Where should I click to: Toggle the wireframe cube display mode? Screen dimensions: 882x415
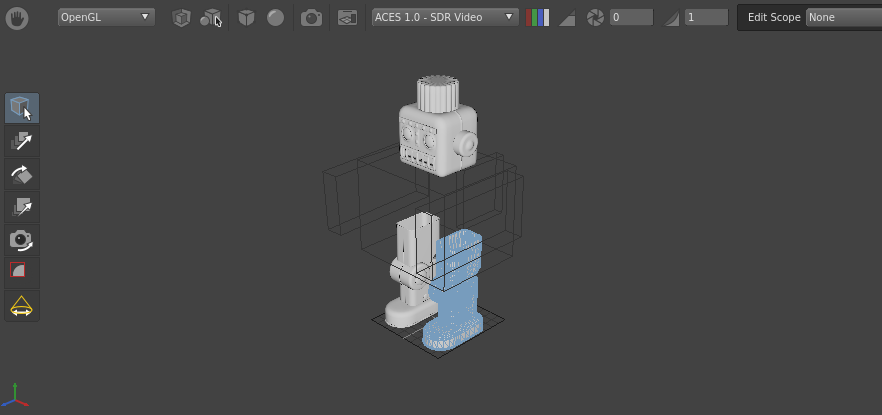[x=181, y=18]
